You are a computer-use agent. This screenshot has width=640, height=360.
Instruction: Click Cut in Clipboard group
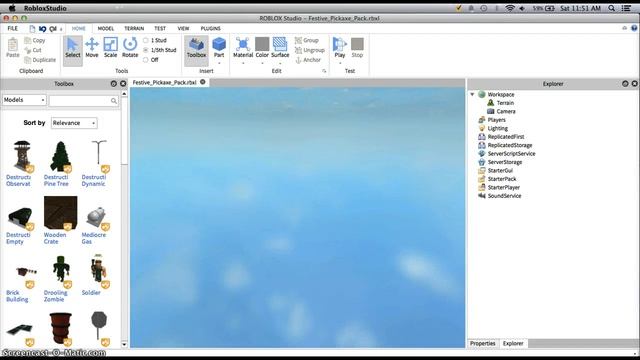point(33,50)
